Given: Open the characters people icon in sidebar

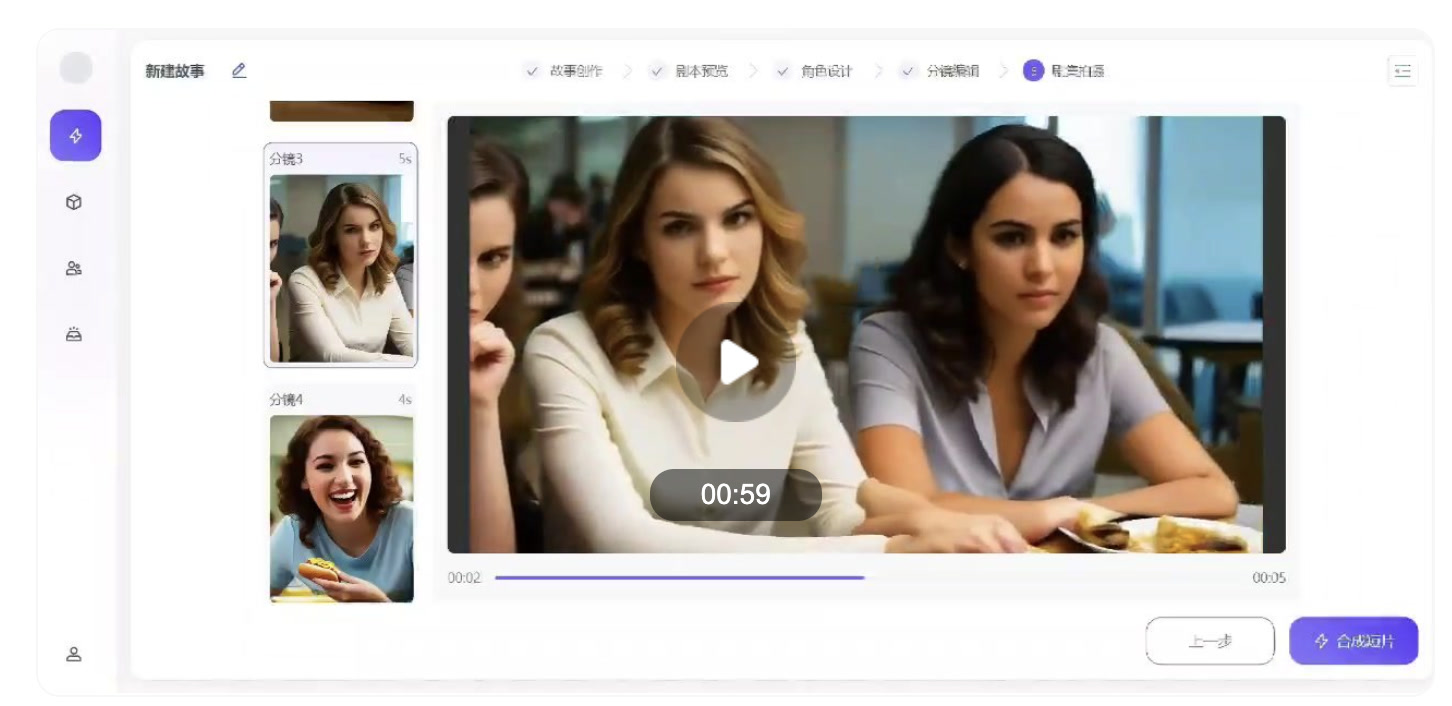Looking at the screenshot, I should [x=74, y=268].
